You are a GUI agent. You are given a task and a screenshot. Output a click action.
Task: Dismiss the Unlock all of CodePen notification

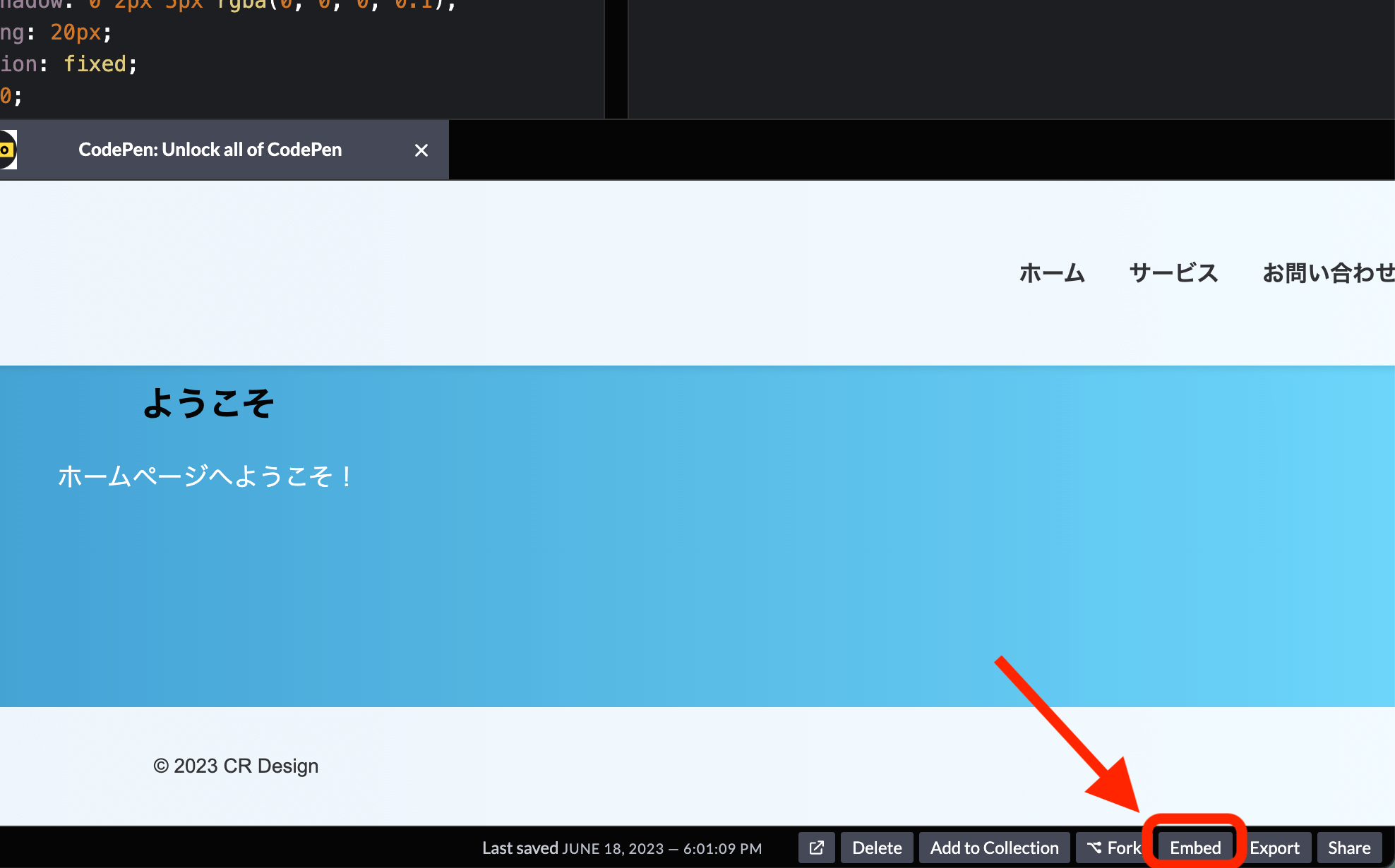pos(421,150)
